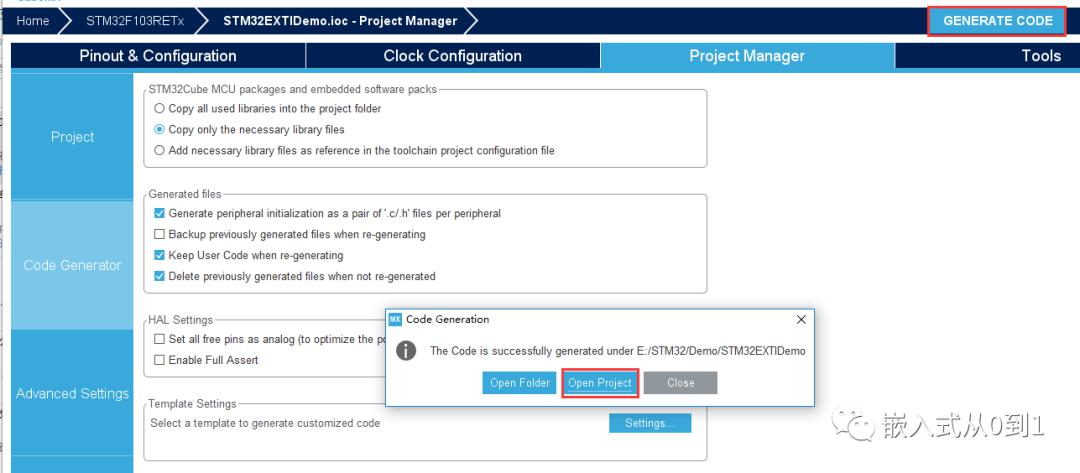Close Code Generation dialog with X
Image resolution: width=1080 pixels, height=473 pixels.
[801, 319]
